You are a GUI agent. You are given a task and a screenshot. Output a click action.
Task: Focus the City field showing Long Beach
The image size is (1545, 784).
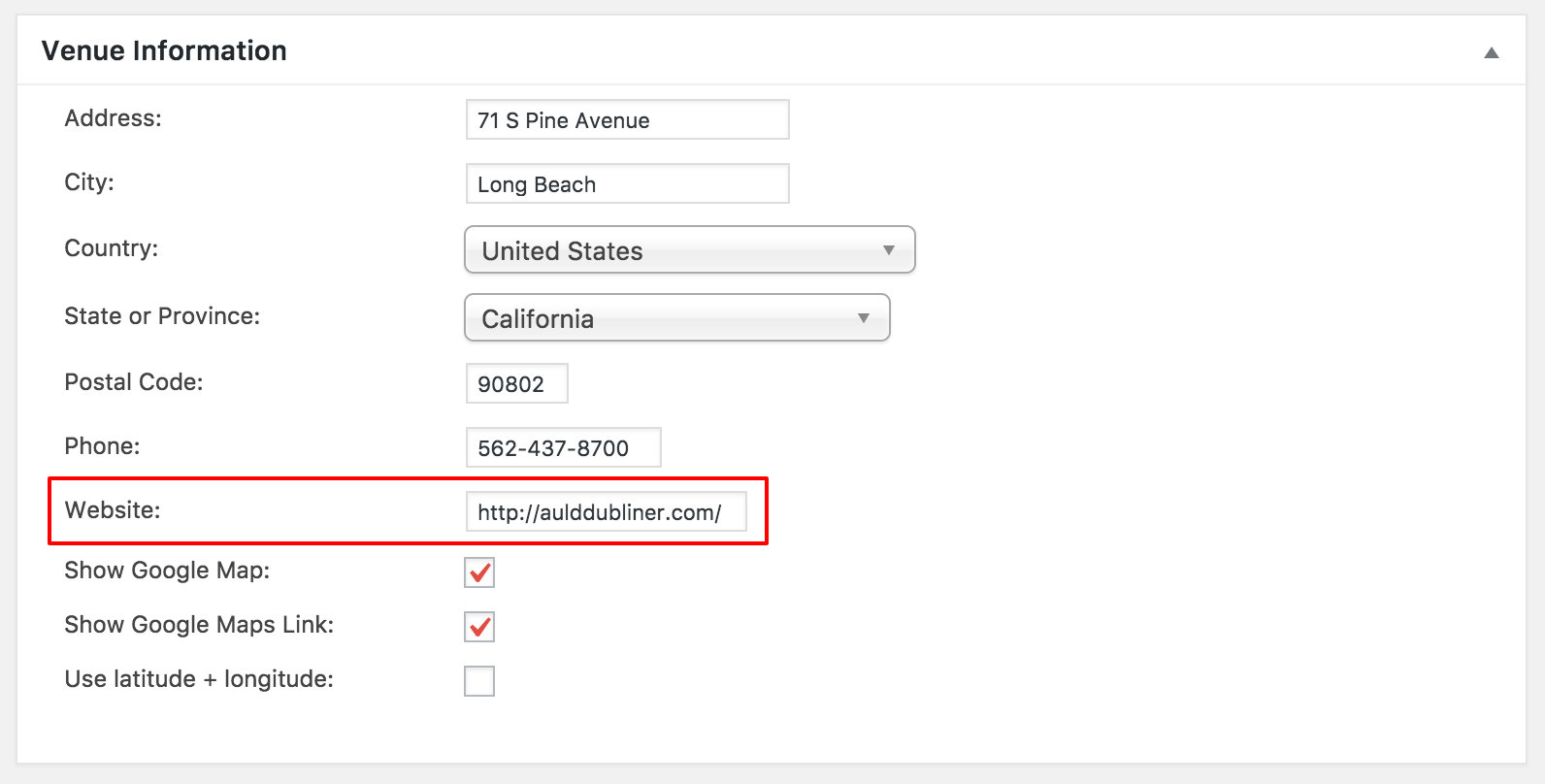pyautogui.click(x=627, y=184)
